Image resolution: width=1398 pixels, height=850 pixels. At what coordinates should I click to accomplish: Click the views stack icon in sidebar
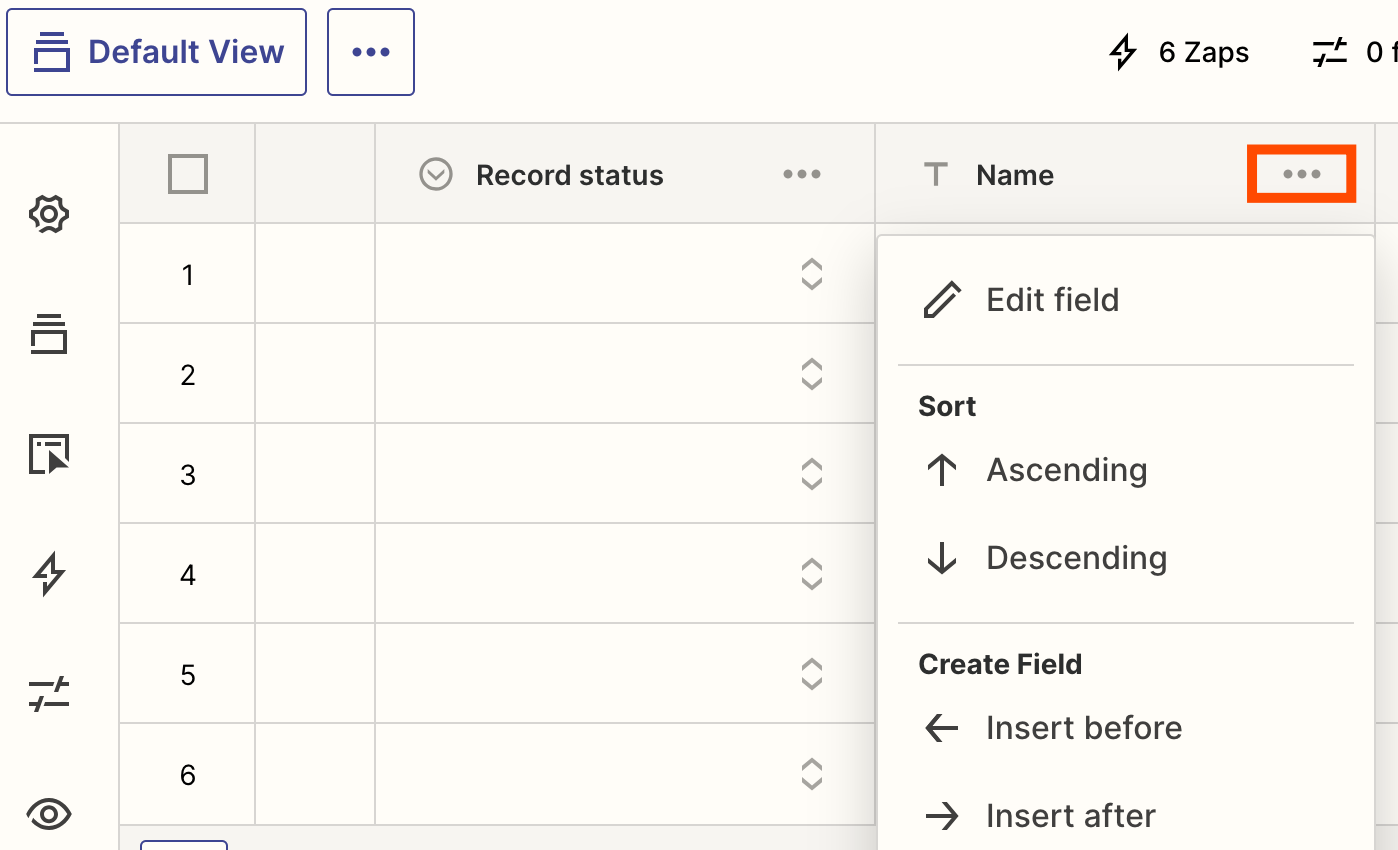click(49, 334)
